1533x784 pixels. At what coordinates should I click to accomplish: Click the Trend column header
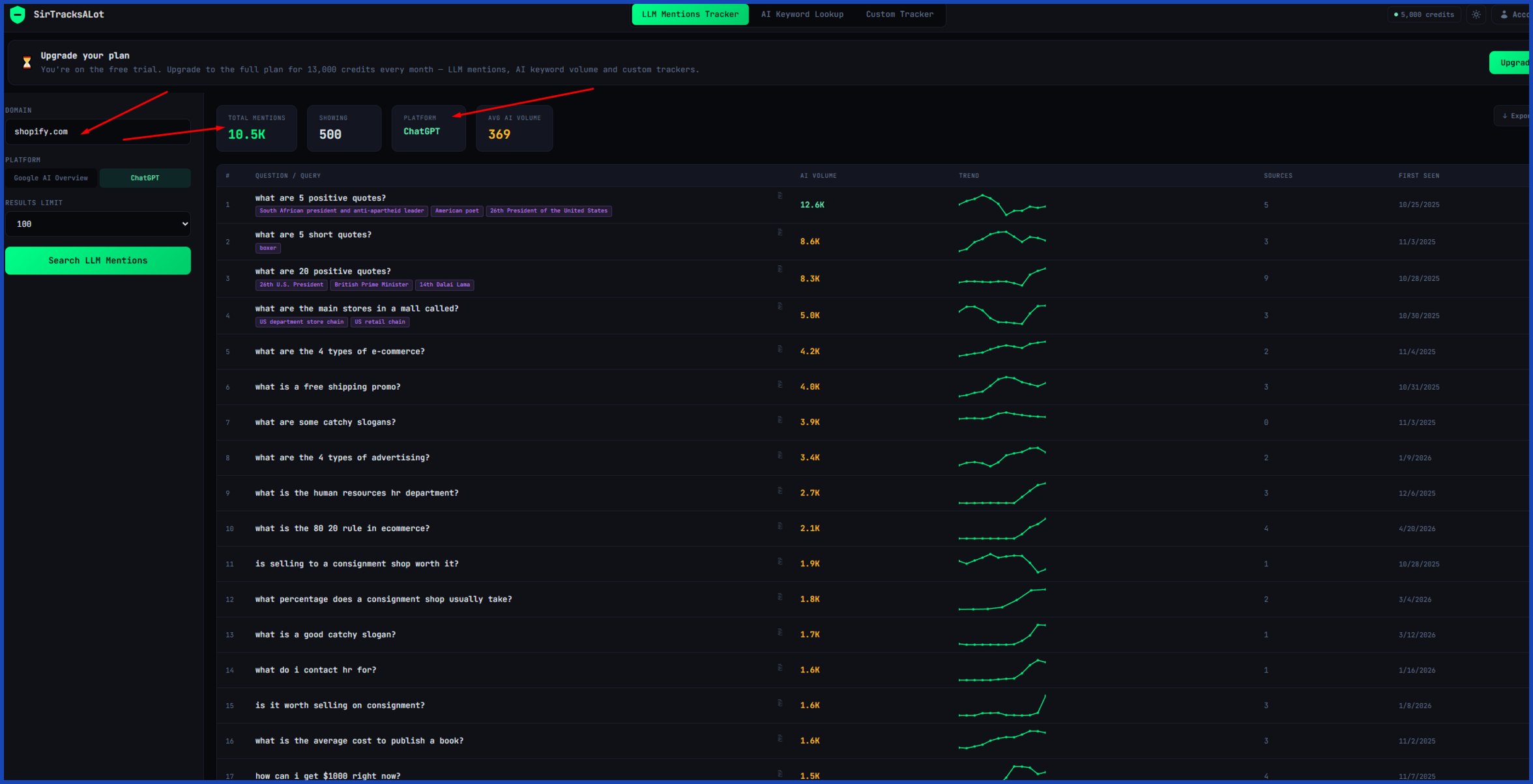tap(969, 176)
